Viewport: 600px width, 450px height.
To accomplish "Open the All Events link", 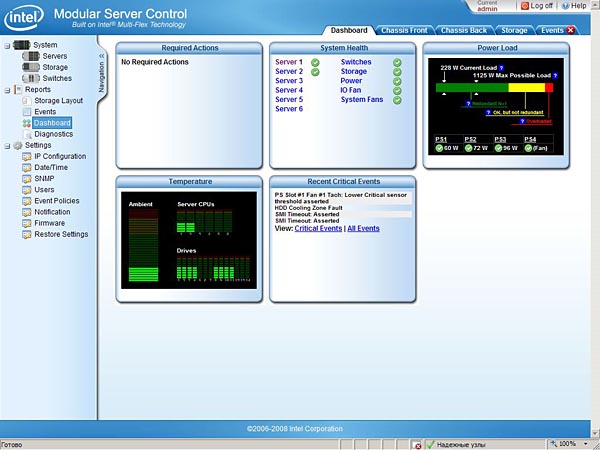I will (x=363, y=229).
